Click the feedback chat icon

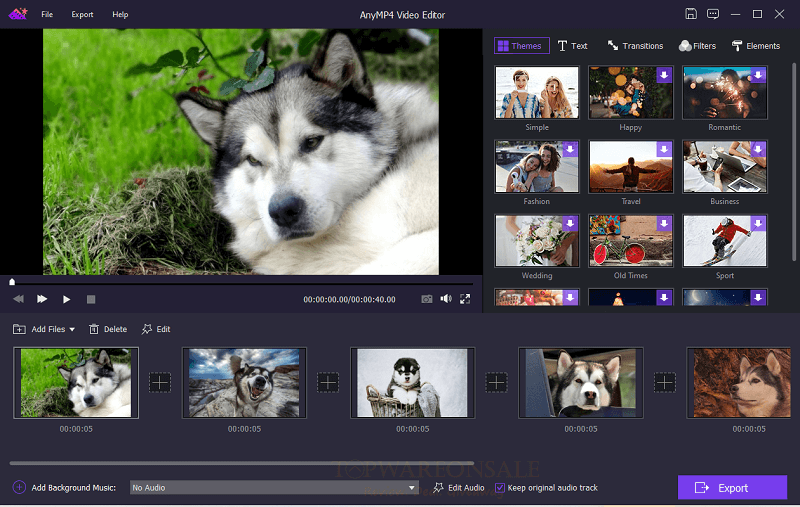[x=713, y=14]
